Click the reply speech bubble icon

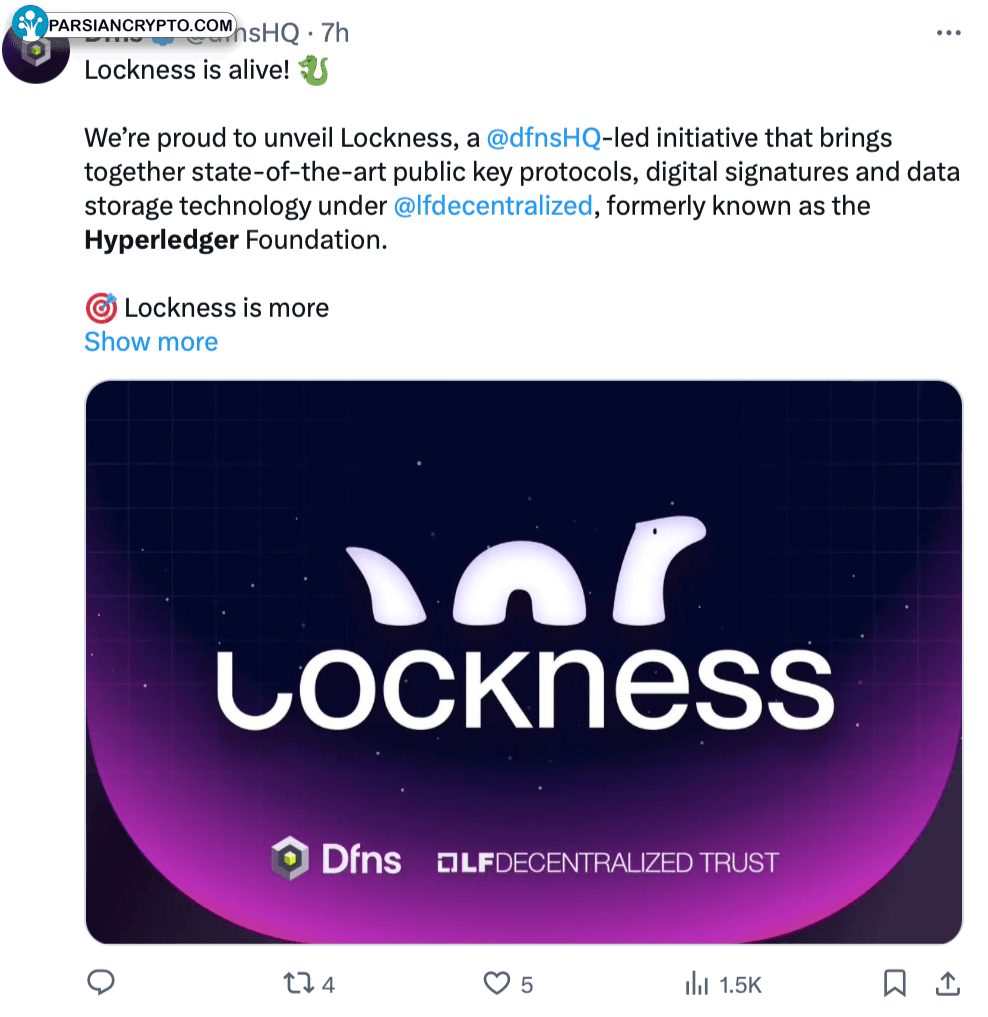coord(100,983)
